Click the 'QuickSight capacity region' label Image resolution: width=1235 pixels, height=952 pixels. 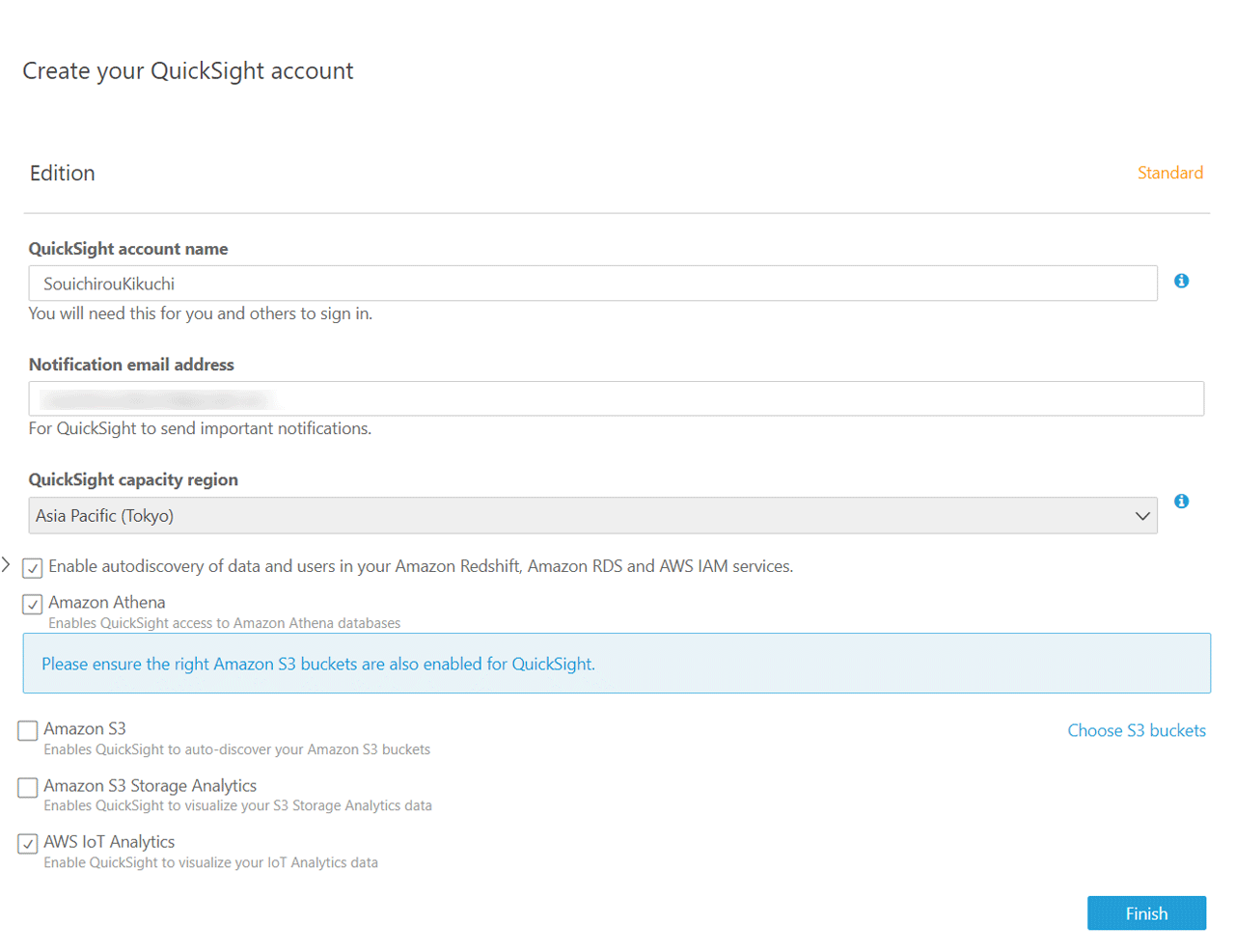133,479
